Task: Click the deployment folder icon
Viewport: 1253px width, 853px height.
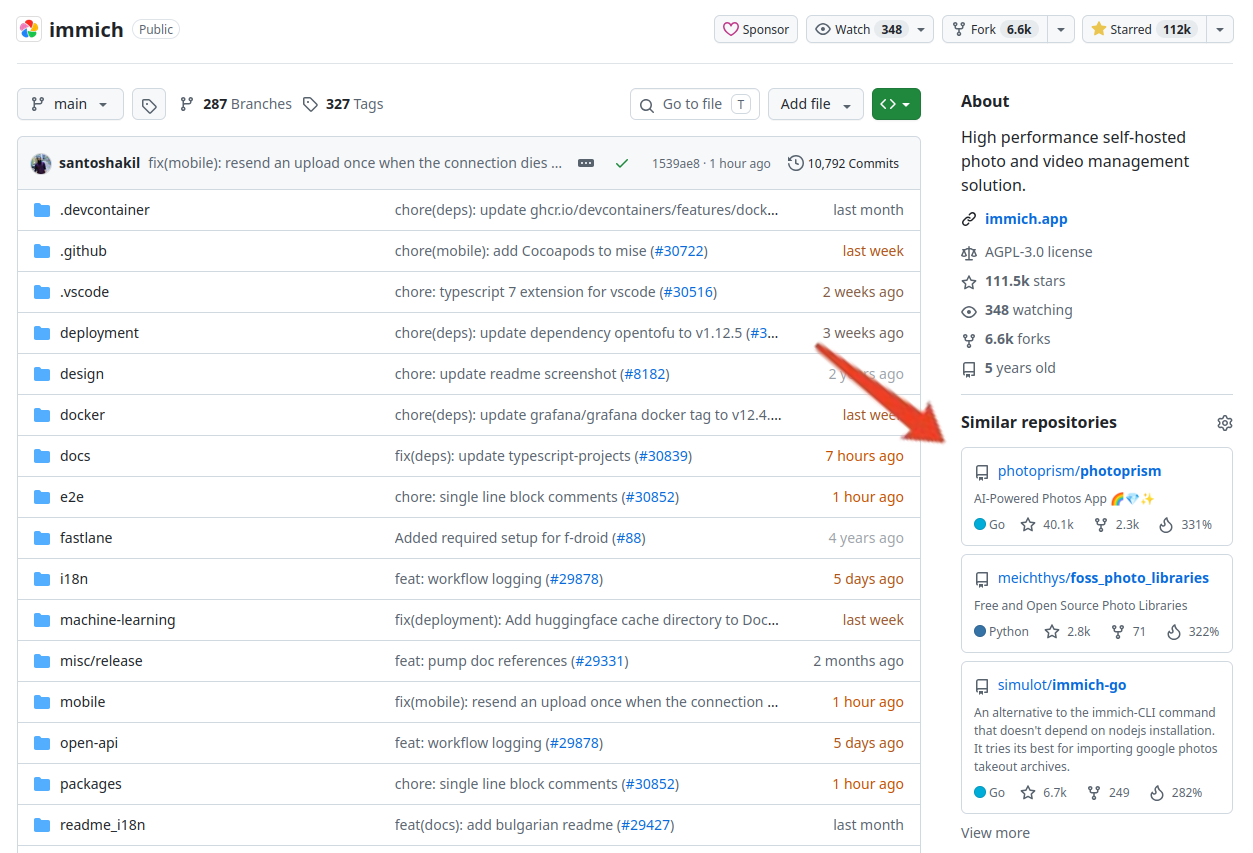Action: 42,333
